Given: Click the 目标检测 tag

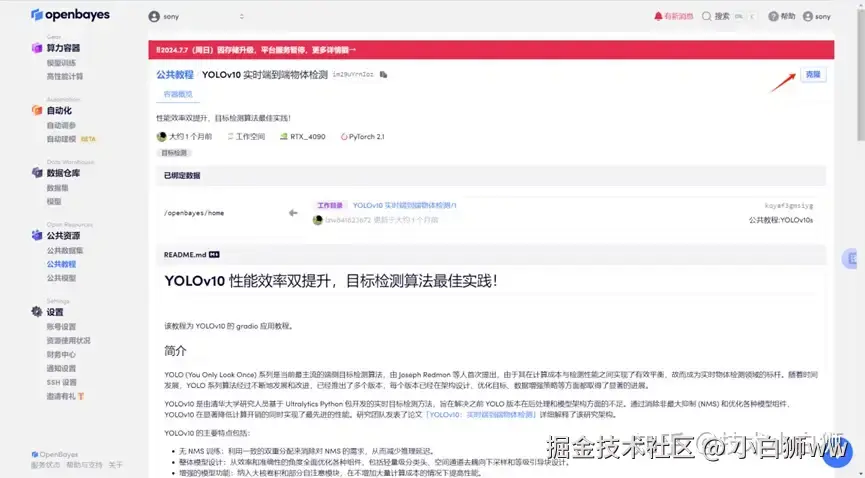Looking at the screenshot, I should point(174,153).
